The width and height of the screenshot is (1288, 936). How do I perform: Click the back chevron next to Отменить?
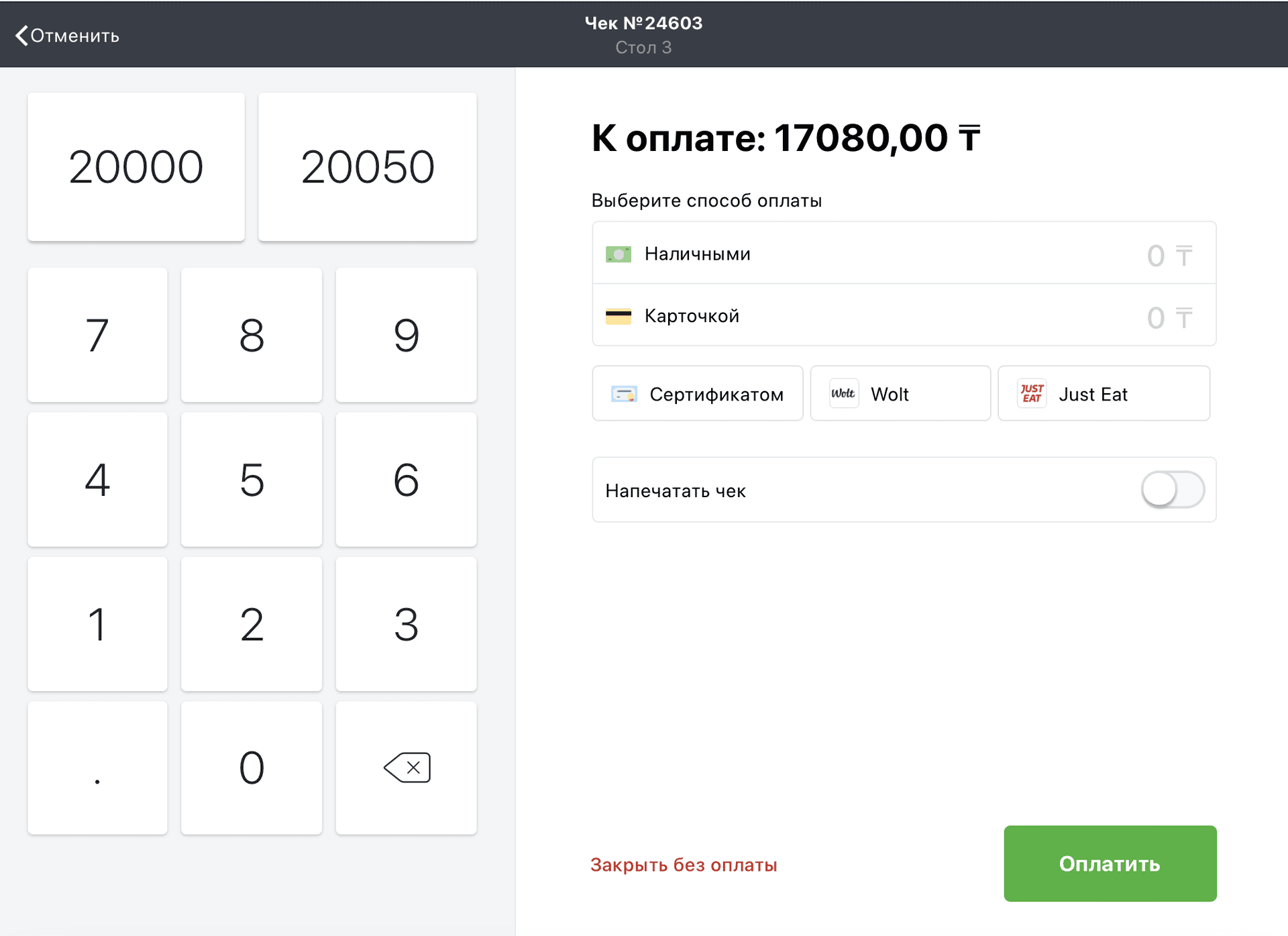pyautogui.click(x=21, y=36)
